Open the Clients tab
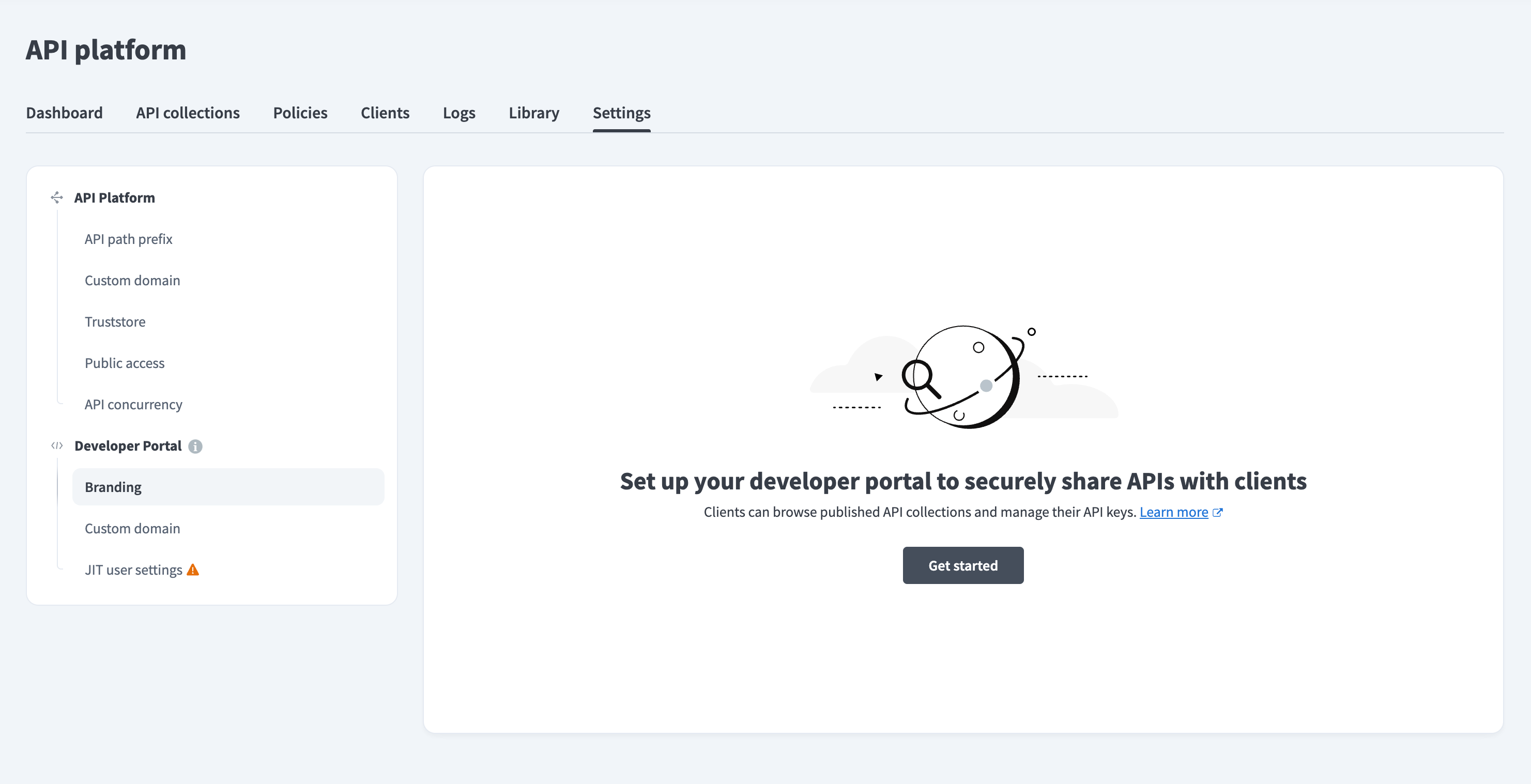 [x=385, y=112]
